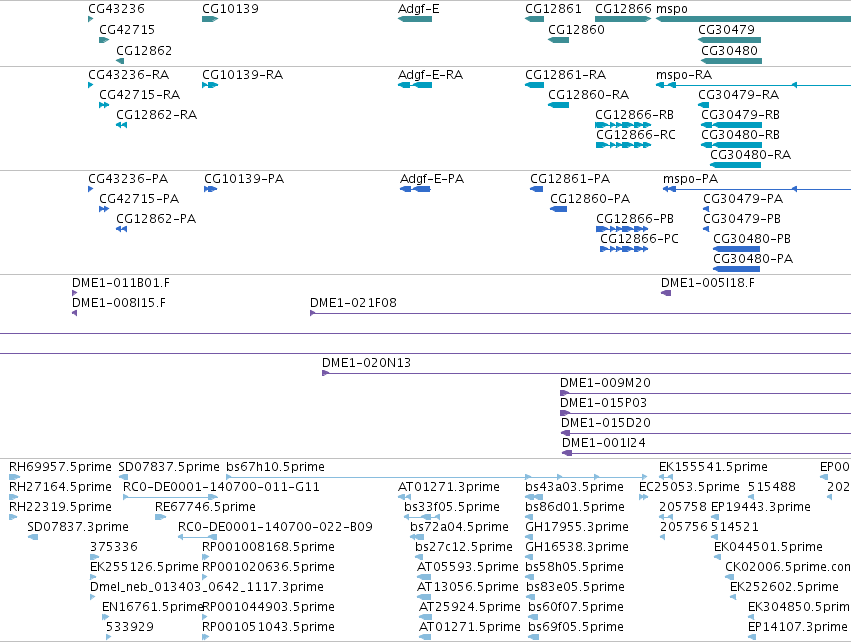Click EST 533929
Image resolution: width=851 pixels, height=642 pixels.
tap(109, 637)
